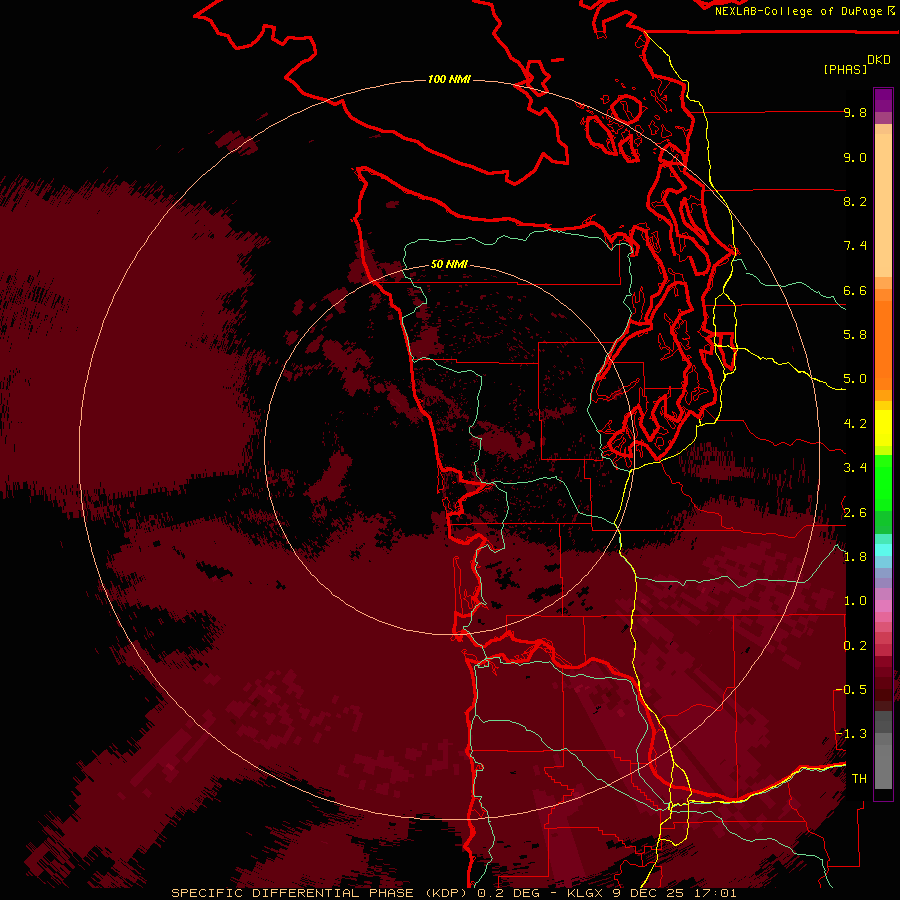Click the 7.4 scale value
Screen dimensions: 900x900
pyautogui.click(x=855, y=246)
